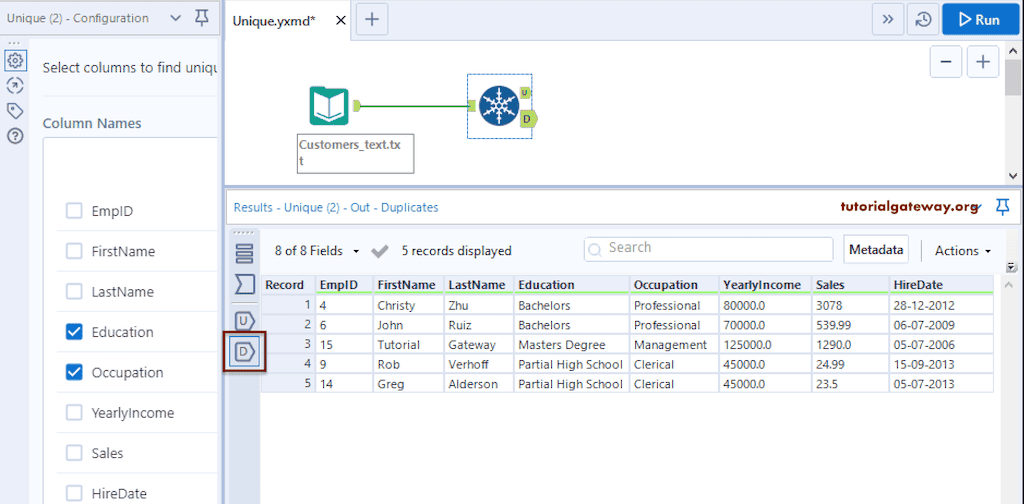Pin the Results window
1024x504 pixels.
(1002, 207)
